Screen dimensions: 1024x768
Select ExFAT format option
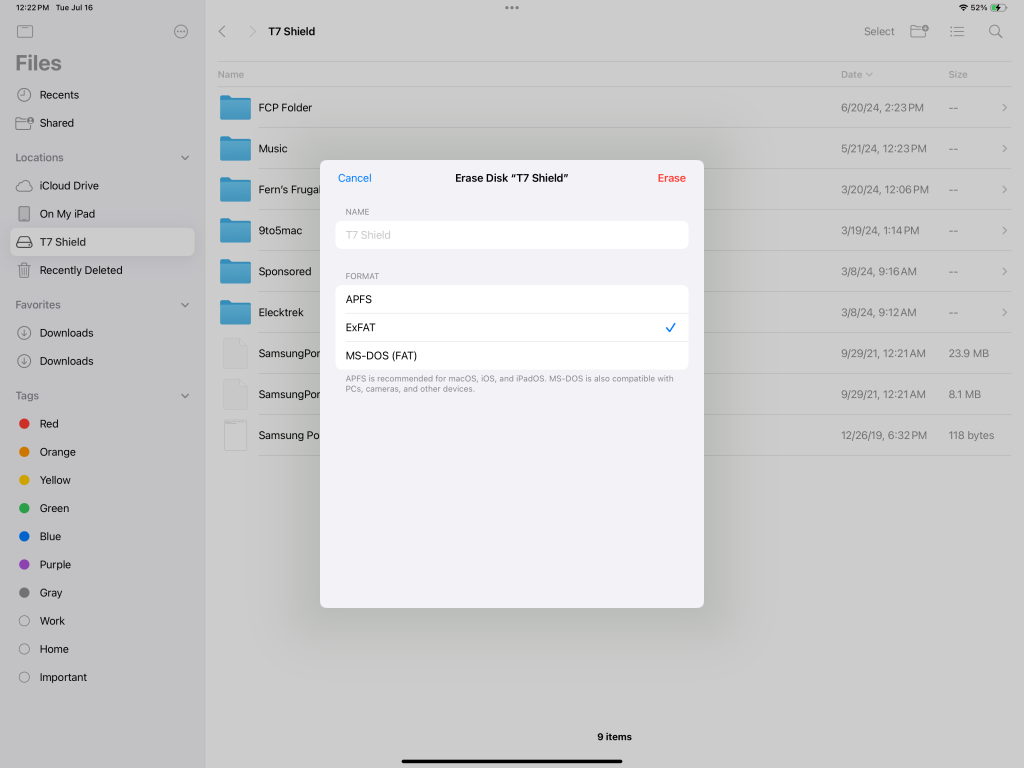[x=511, y=327]
